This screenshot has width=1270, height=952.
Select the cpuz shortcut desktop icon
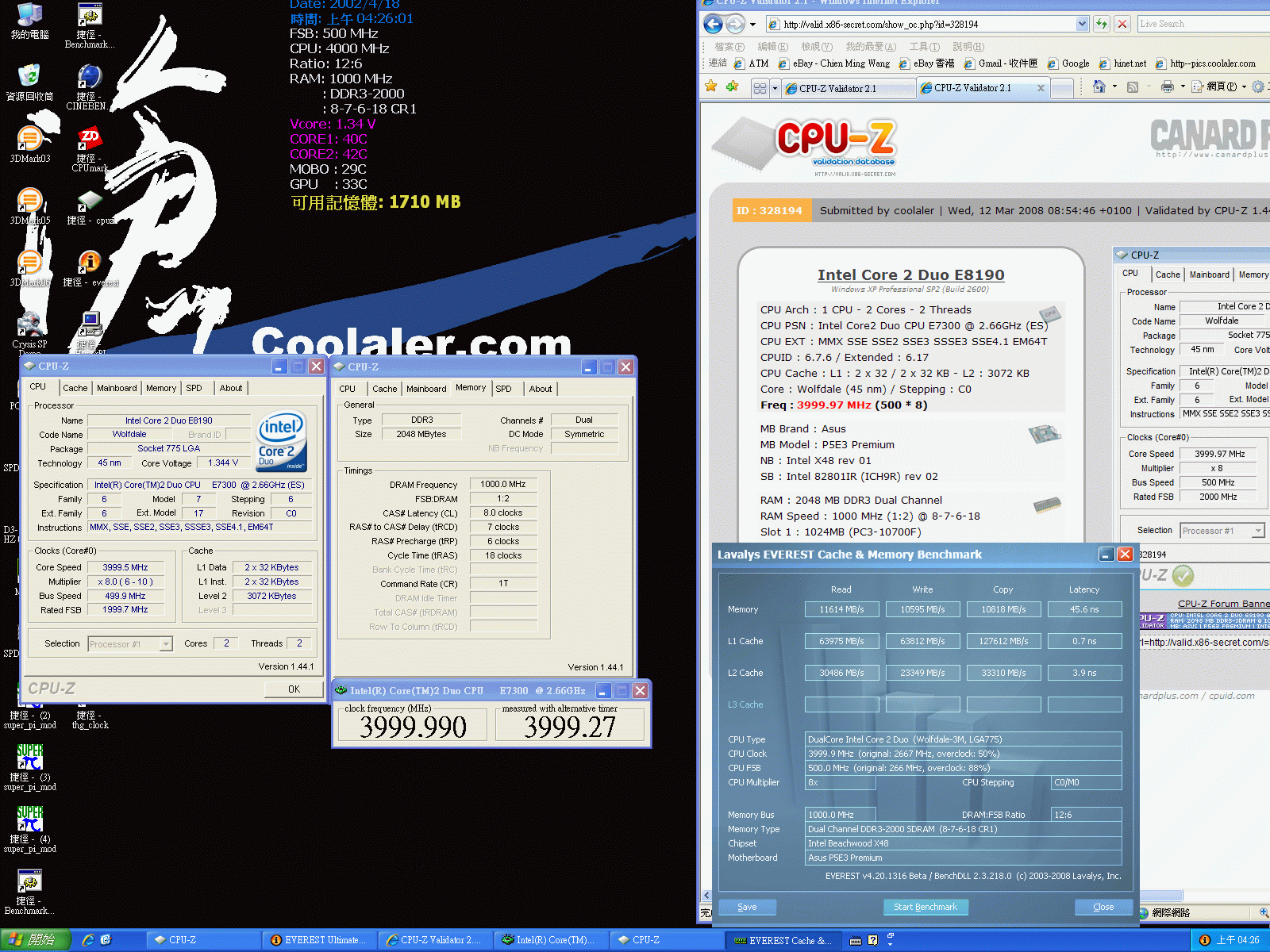pos(90,208)
